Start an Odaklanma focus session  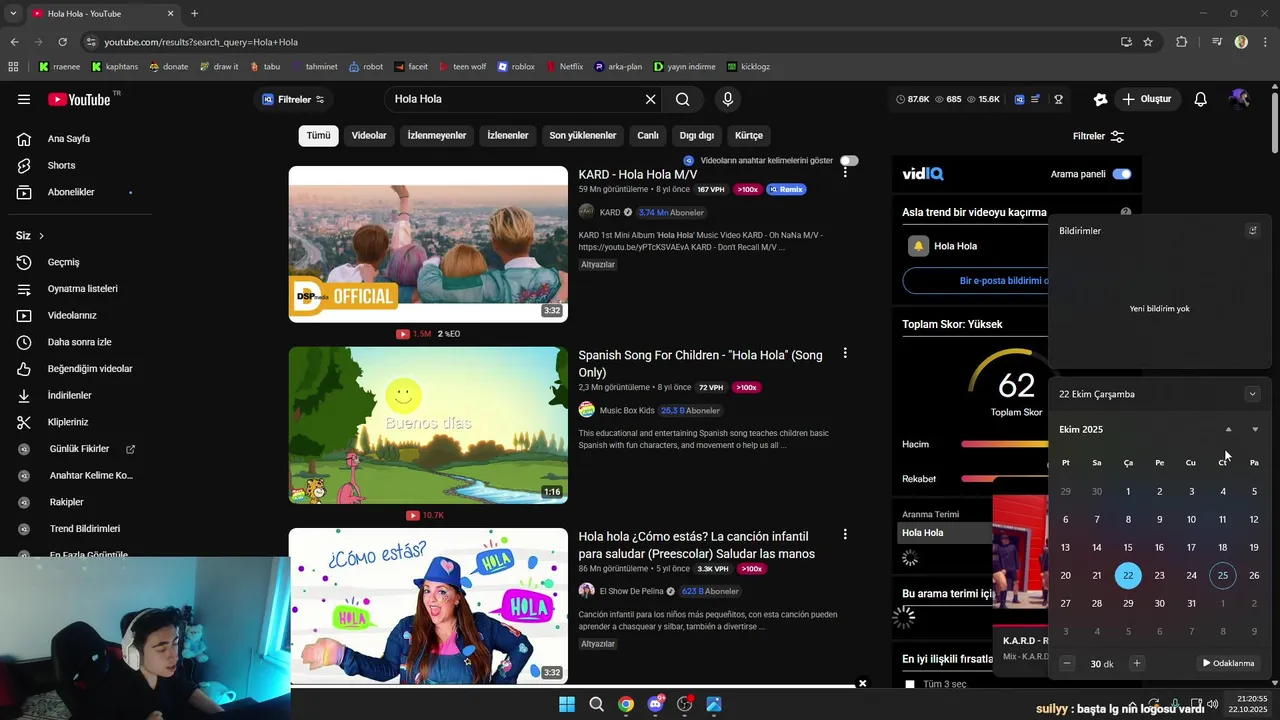pyautogui.click(x=1228, y=663)
